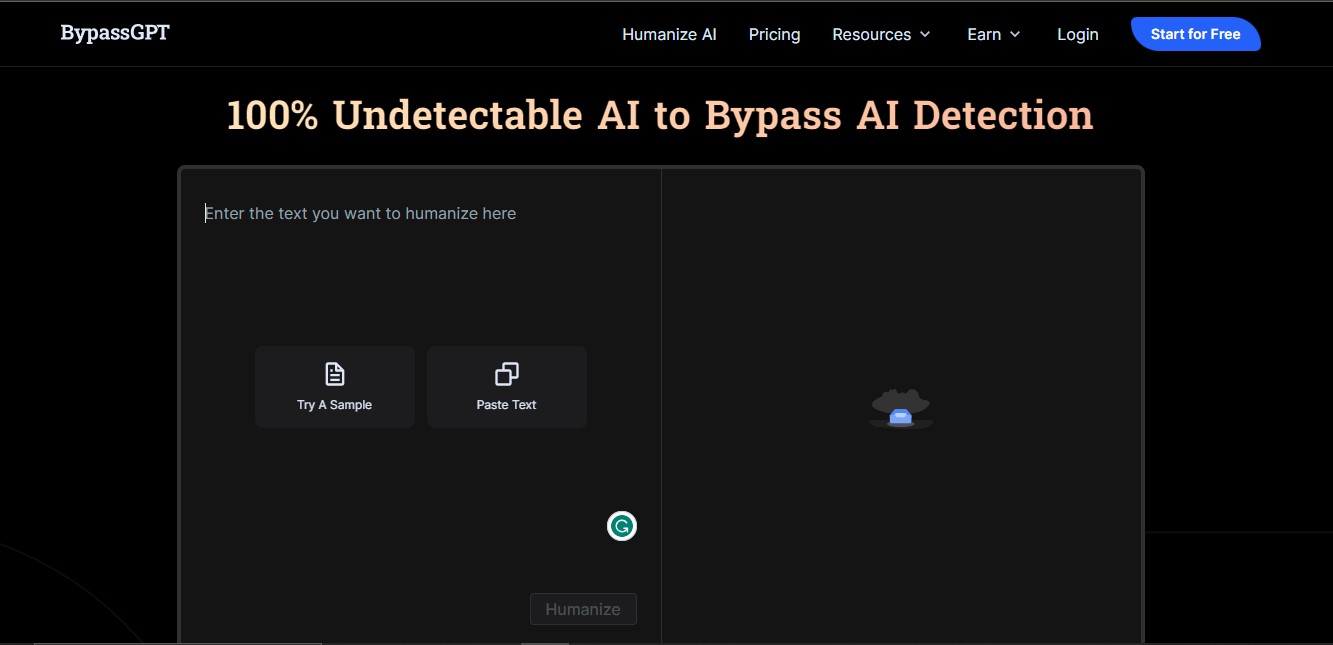
Task: Click the '100% Undetectable AI' headline
Action: coord(660,116)
